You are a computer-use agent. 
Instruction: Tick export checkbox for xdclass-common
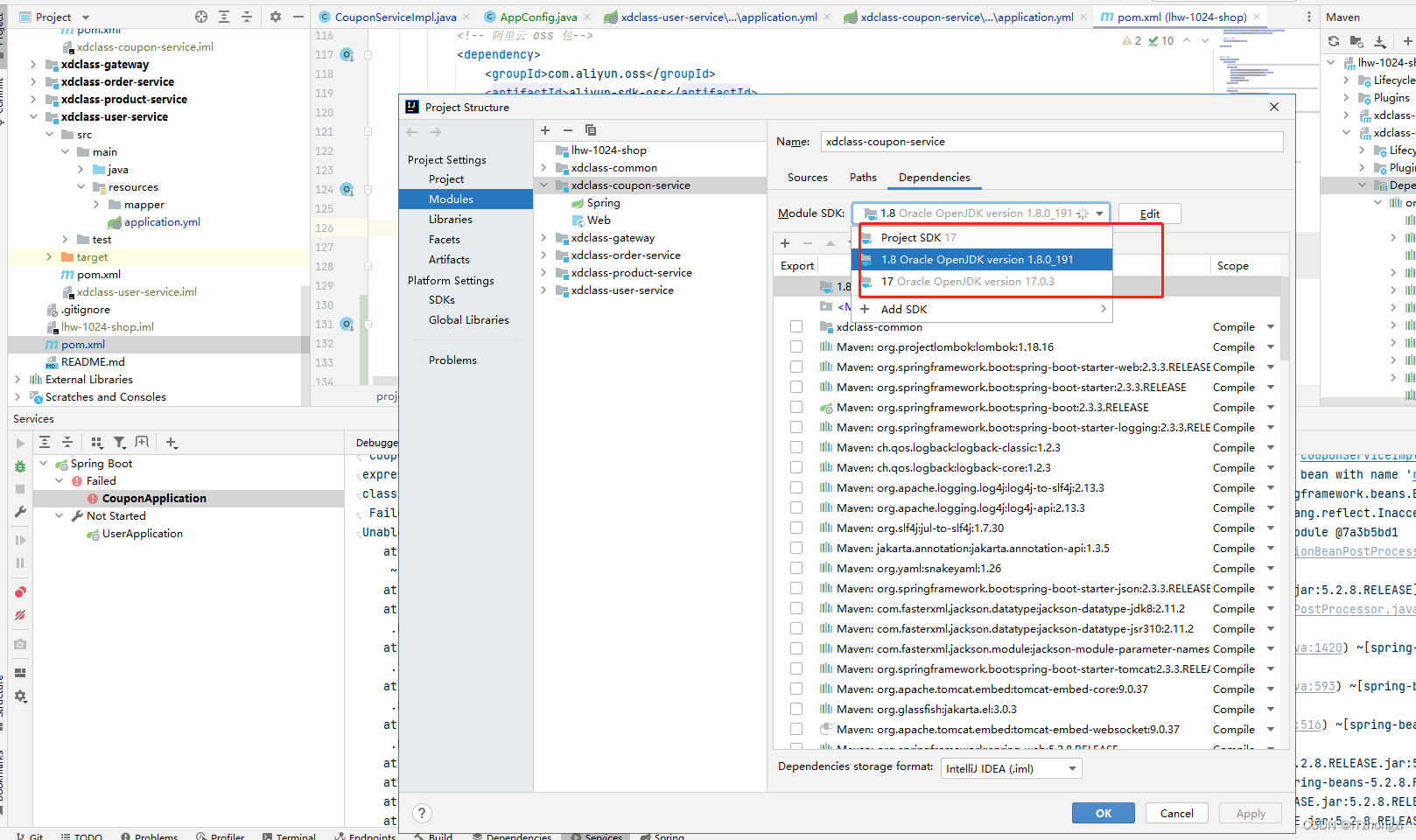click(x=796, y=326)
